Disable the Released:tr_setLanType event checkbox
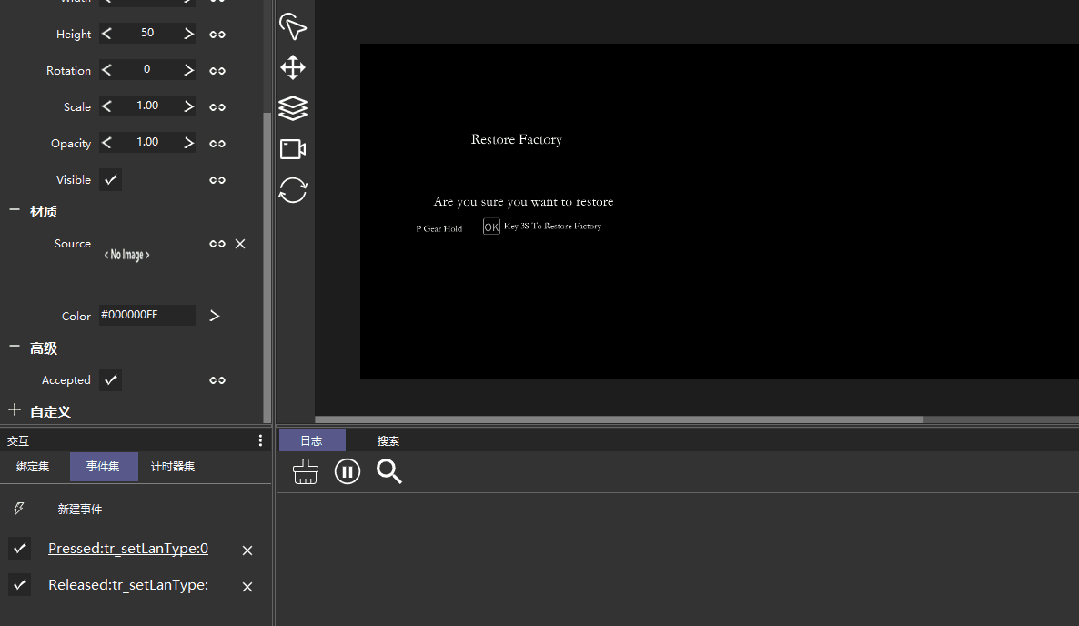This screenshot has width=1079, height=626. [19, 585]
